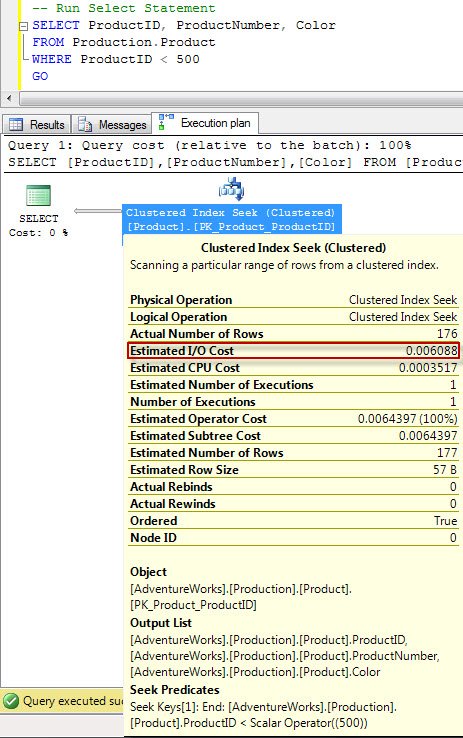
Task: Click the SELECT operator icon in plan
Action: [x=39, y=196]
